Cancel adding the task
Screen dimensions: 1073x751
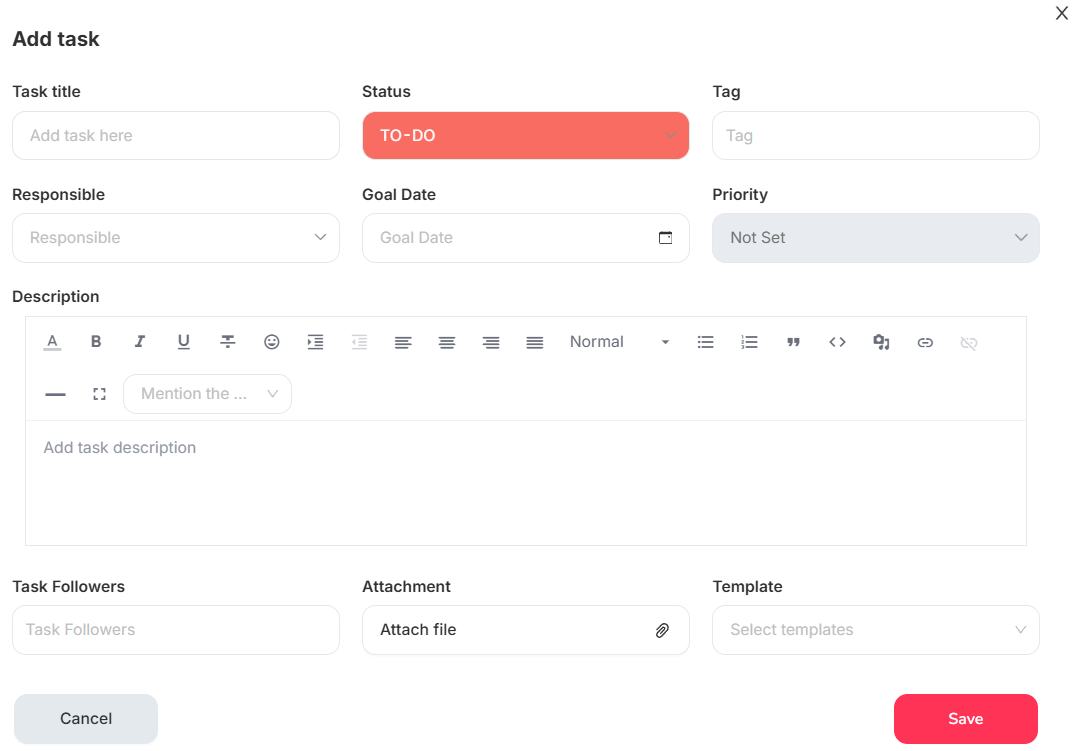pyautogui.click(x=85, y=718)
